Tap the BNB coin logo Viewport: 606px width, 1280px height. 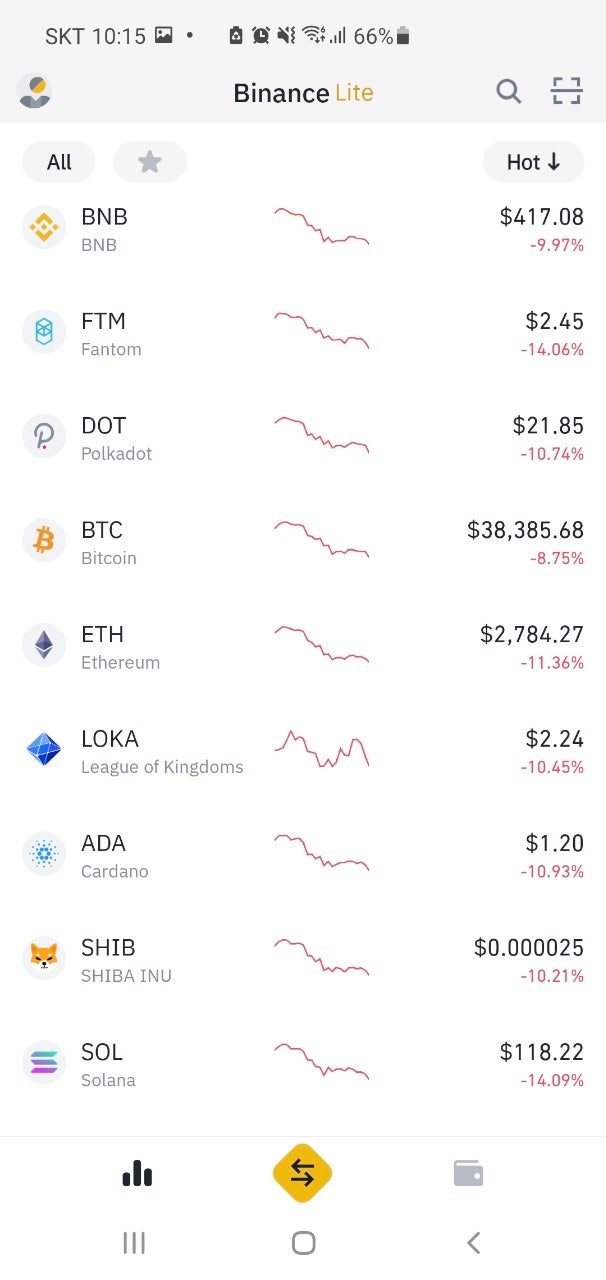[44, 229]
